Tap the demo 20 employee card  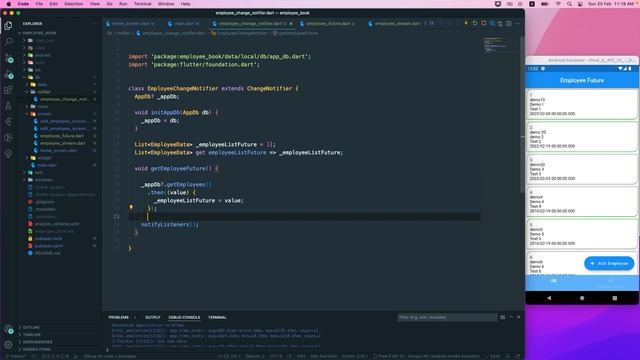click(582, 137)
